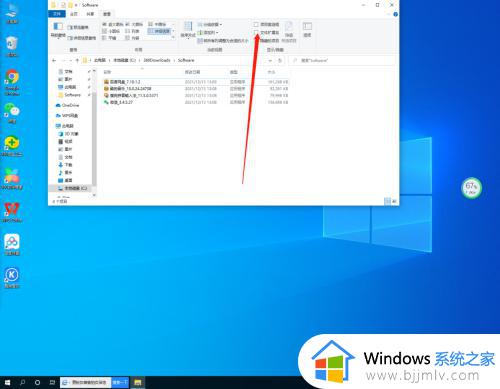Switch to details view via status bar icon
The height and width of the screenshot is (389, 500).
(x=387, y=201)
